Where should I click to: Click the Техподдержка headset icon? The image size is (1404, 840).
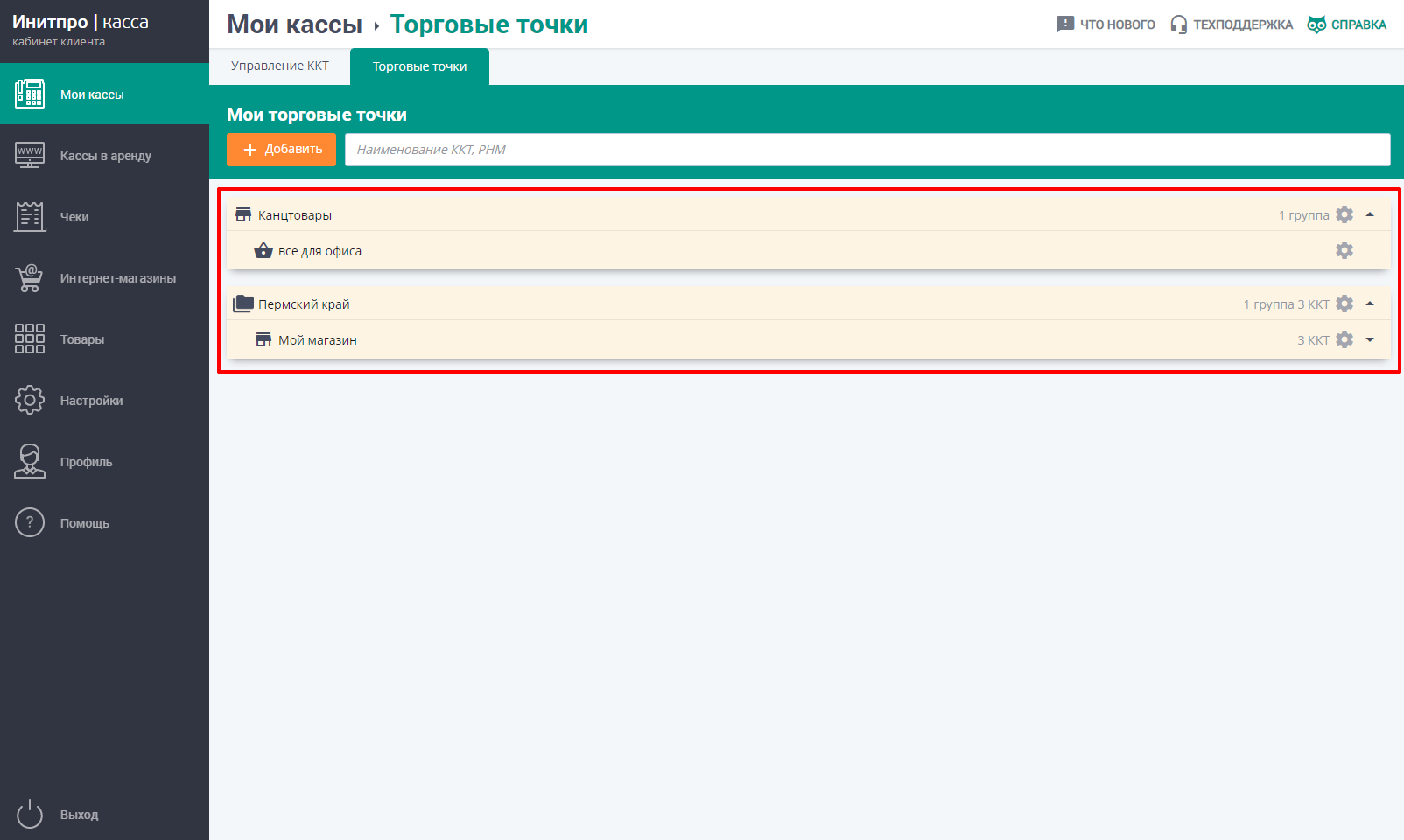coord(1179,24)
